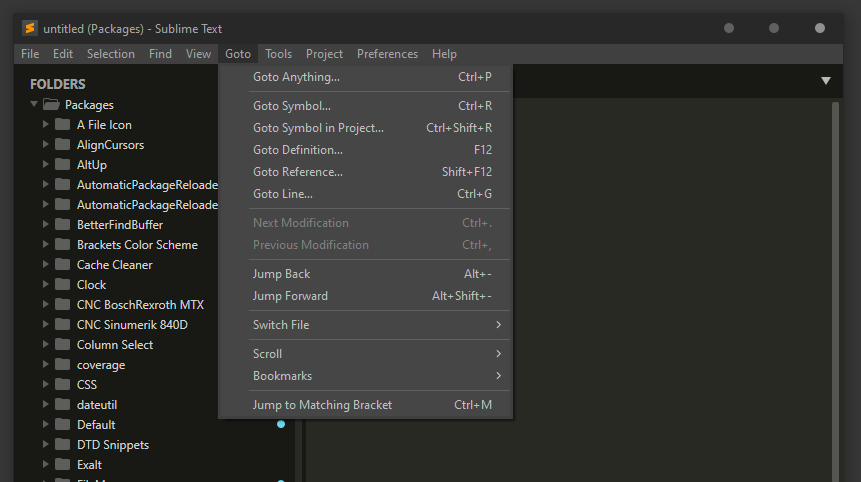Select the Brackets Color Scheme label
This screenshot has width=861, height=482.
pos(137,245)
